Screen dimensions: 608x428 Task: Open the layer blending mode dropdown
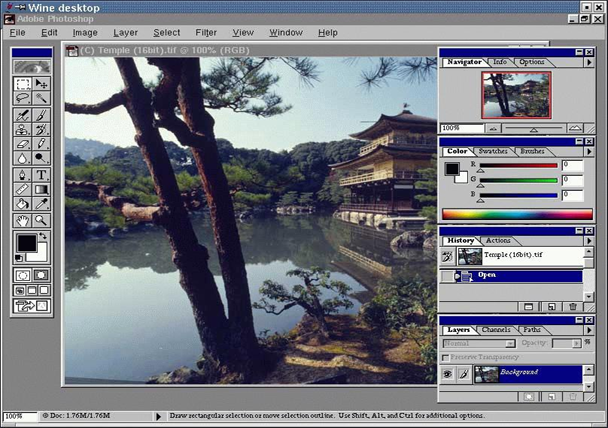(479, 343)
